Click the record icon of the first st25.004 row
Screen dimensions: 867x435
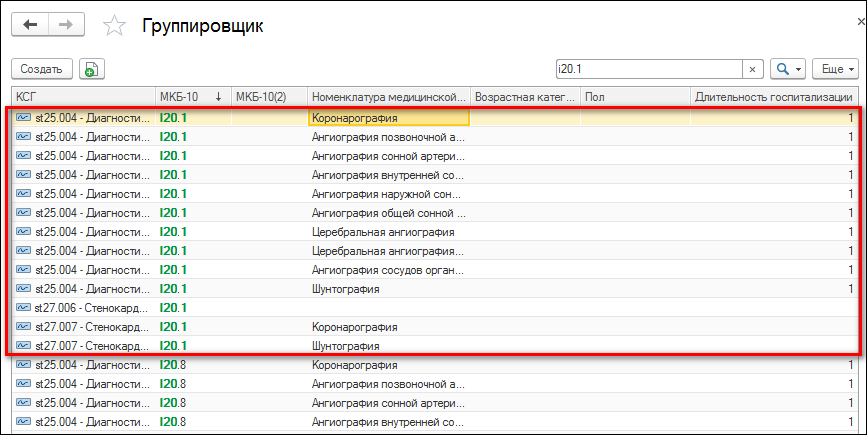click(x=23, y=118)
